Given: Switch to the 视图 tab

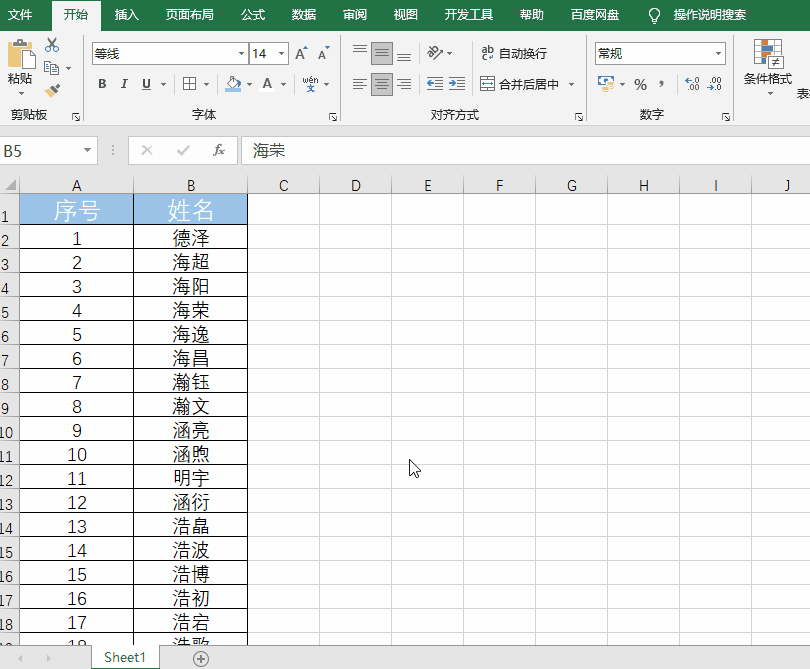Looking at the screenshot, I should (406, 14).
